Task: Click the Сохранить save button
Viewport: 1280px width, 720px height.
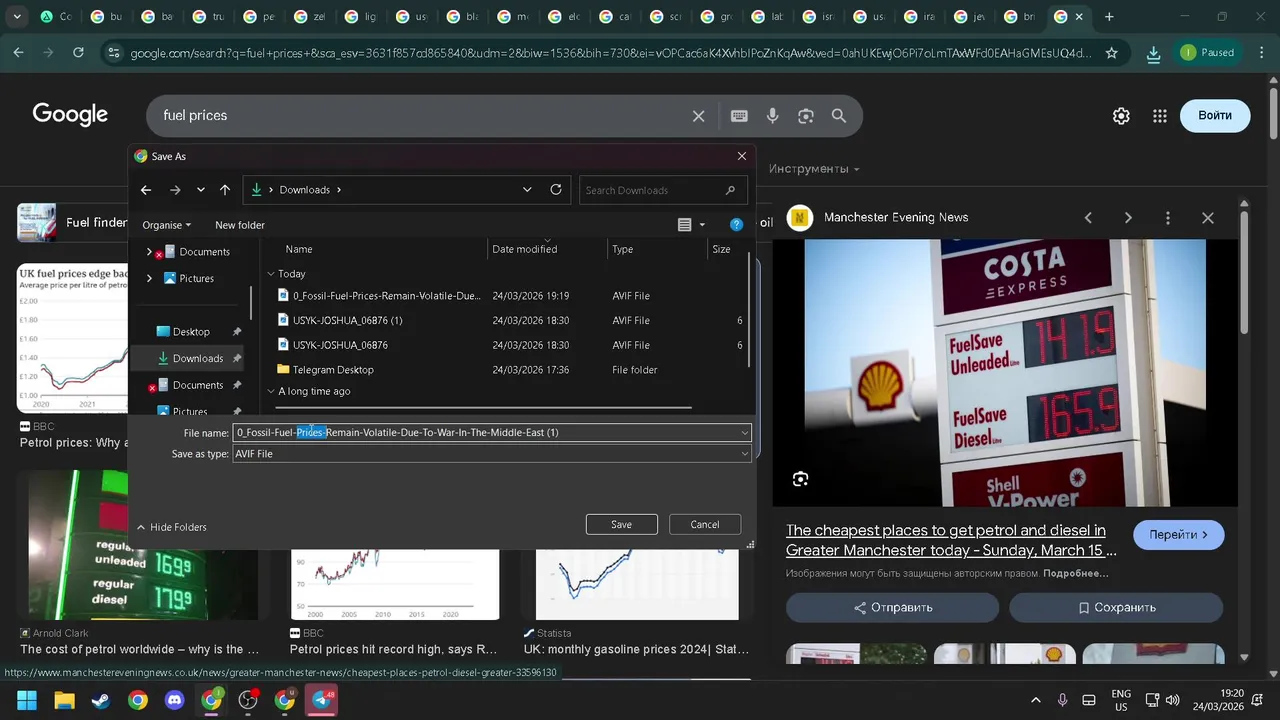Action: tap(1116, 608)
